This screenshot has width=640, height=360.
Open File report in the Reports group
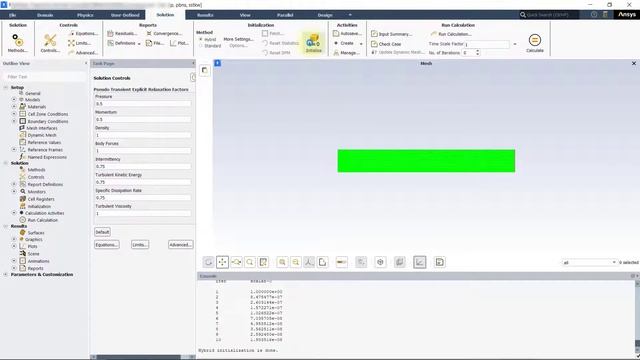coord(155,43)
